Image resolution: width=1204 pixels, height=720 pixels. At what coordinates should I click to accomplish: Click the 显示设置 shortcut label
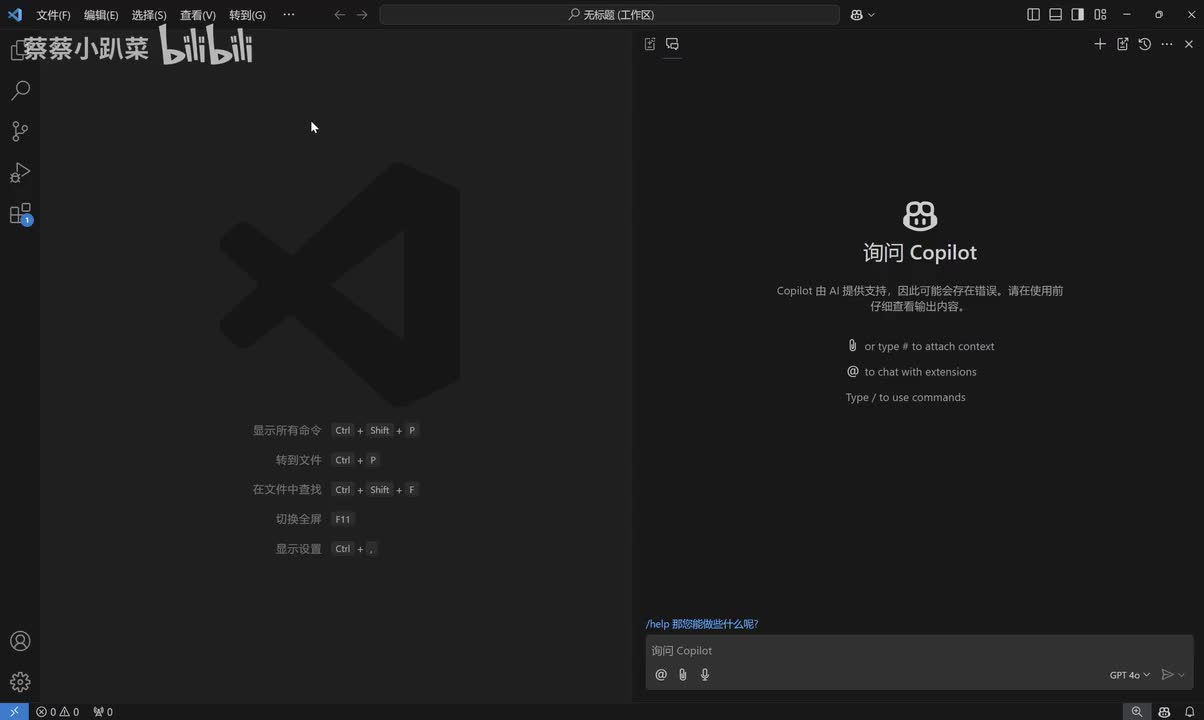coord(299,549)
